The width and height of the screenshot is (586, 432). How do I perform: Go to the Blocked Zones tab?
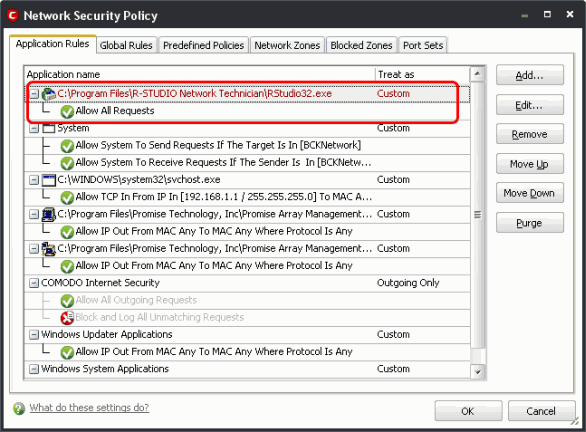pos(361,45)
